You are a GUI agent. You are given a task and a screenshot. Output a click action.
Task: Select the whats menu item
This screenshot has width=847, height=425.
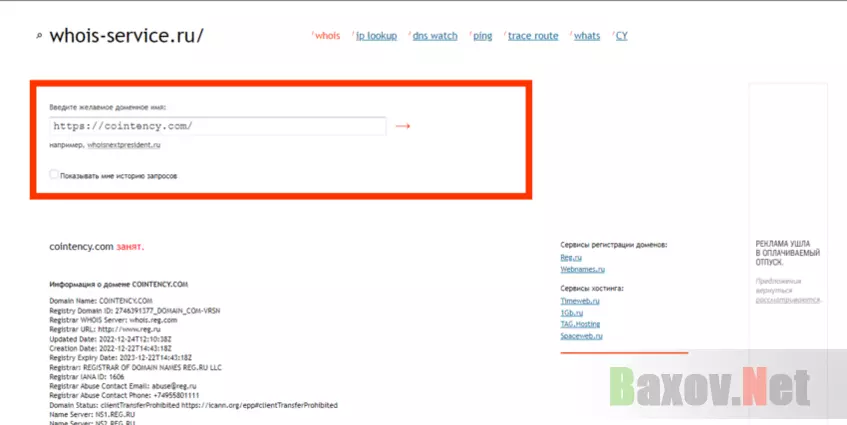click(587, 36)
